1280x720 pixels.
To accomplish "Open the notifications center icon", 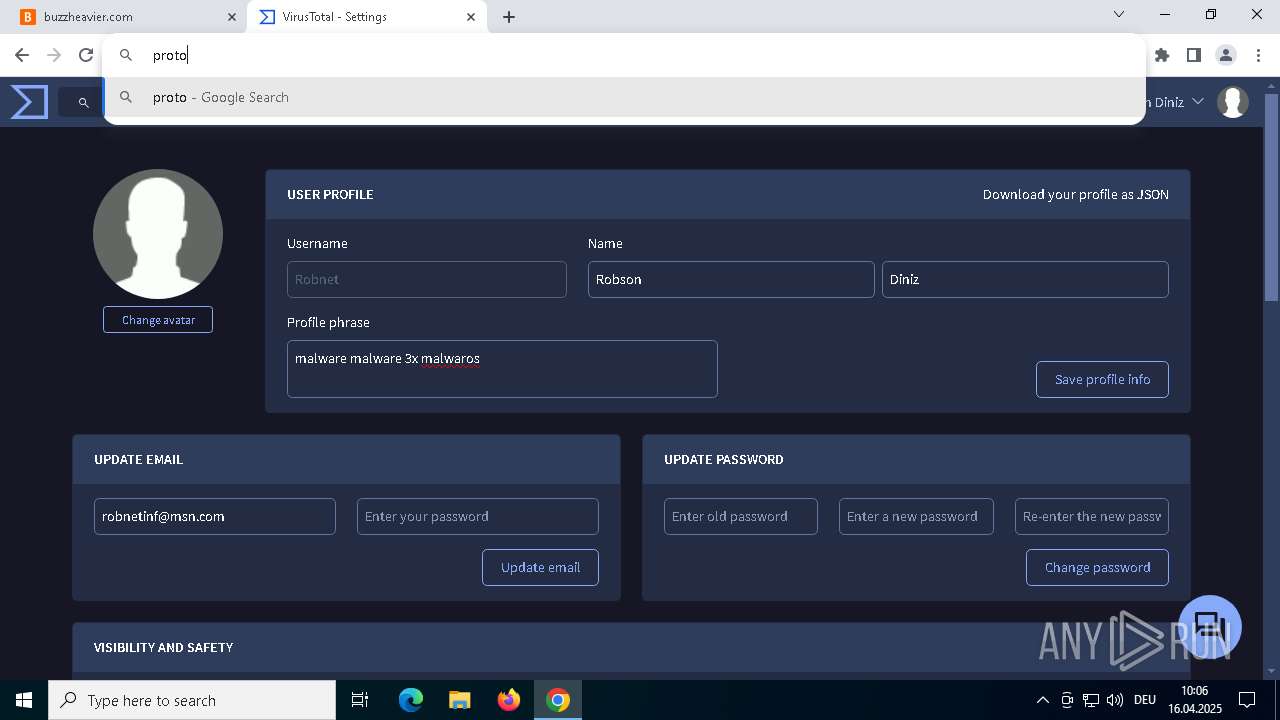I will [x=1247, y=700].
